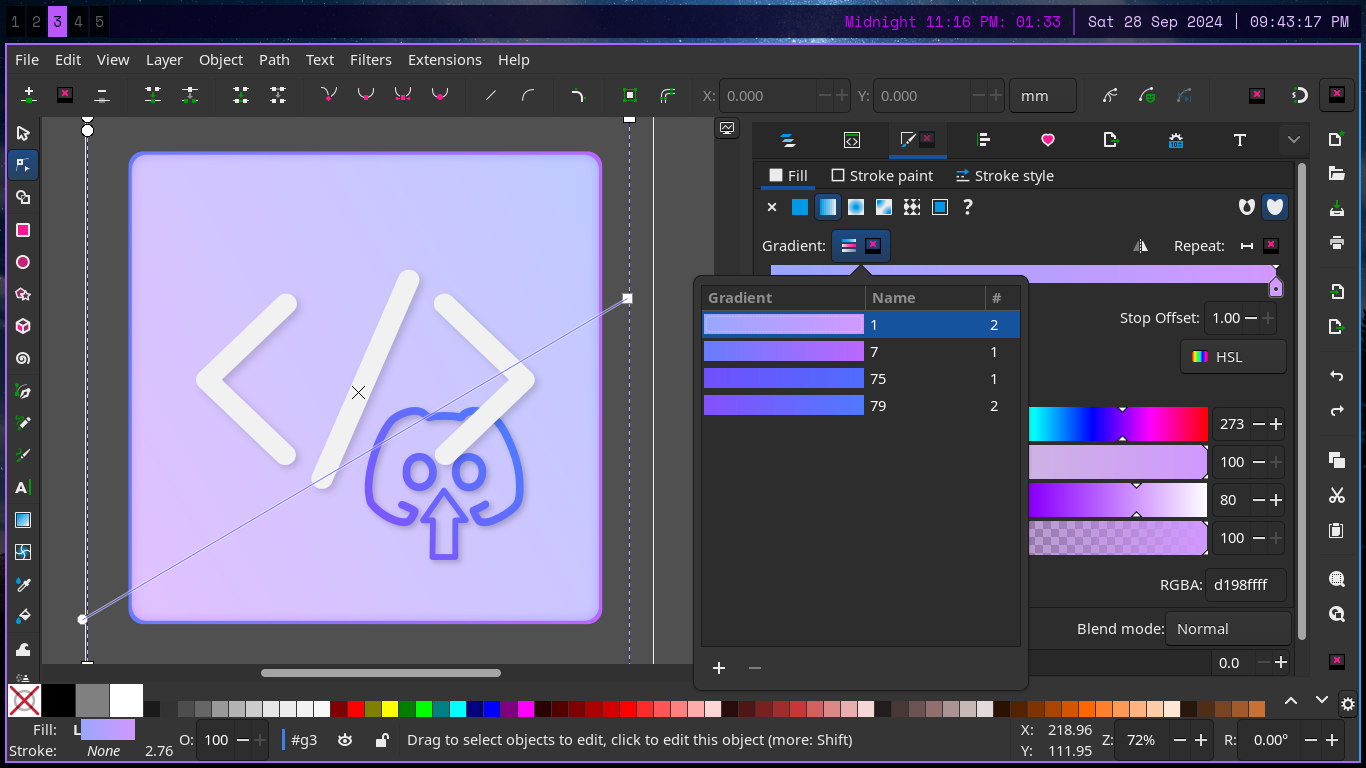
Task: Click the Undo icon in command bar
Action: click(1337, 376)
